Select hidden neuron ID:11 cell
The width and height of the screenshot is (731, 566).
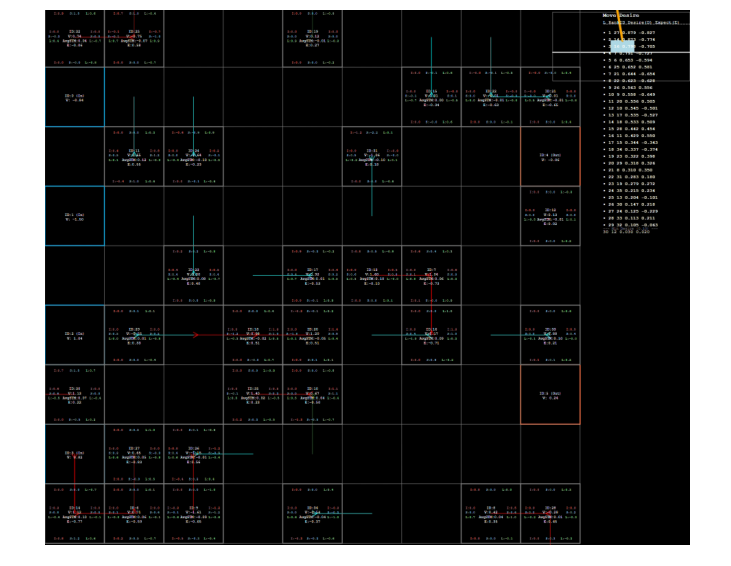134,156
